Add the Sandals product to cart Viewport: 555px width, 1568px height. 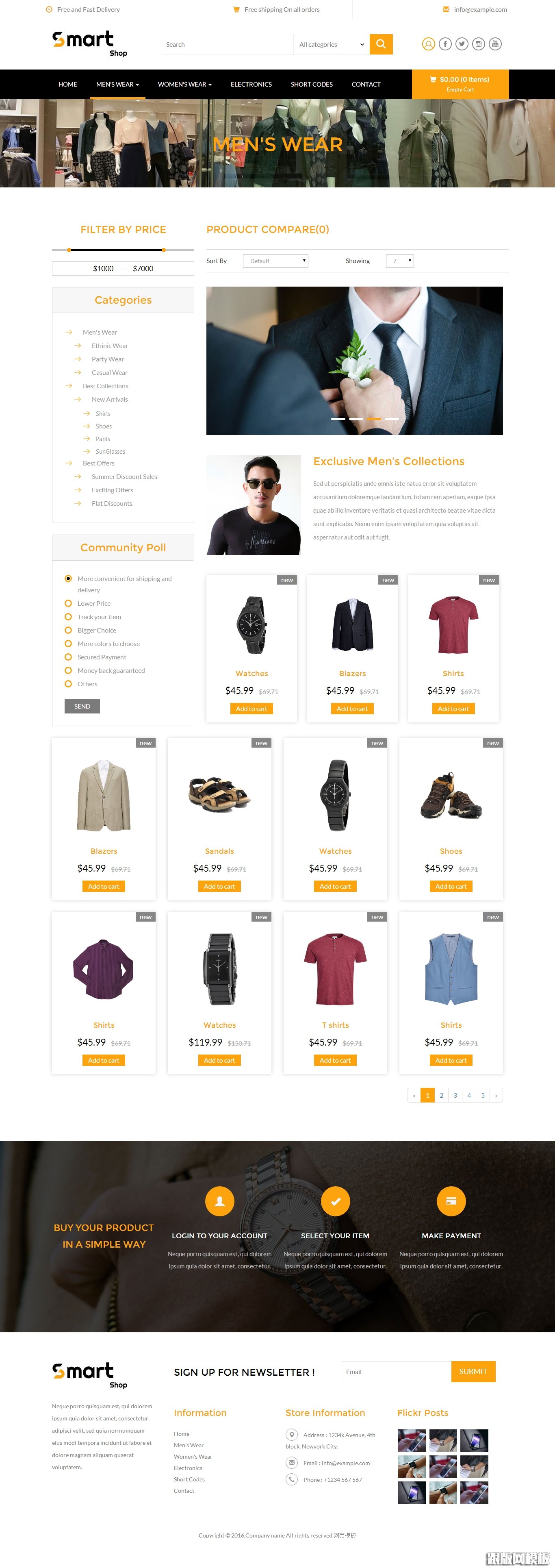pos(220,886)
